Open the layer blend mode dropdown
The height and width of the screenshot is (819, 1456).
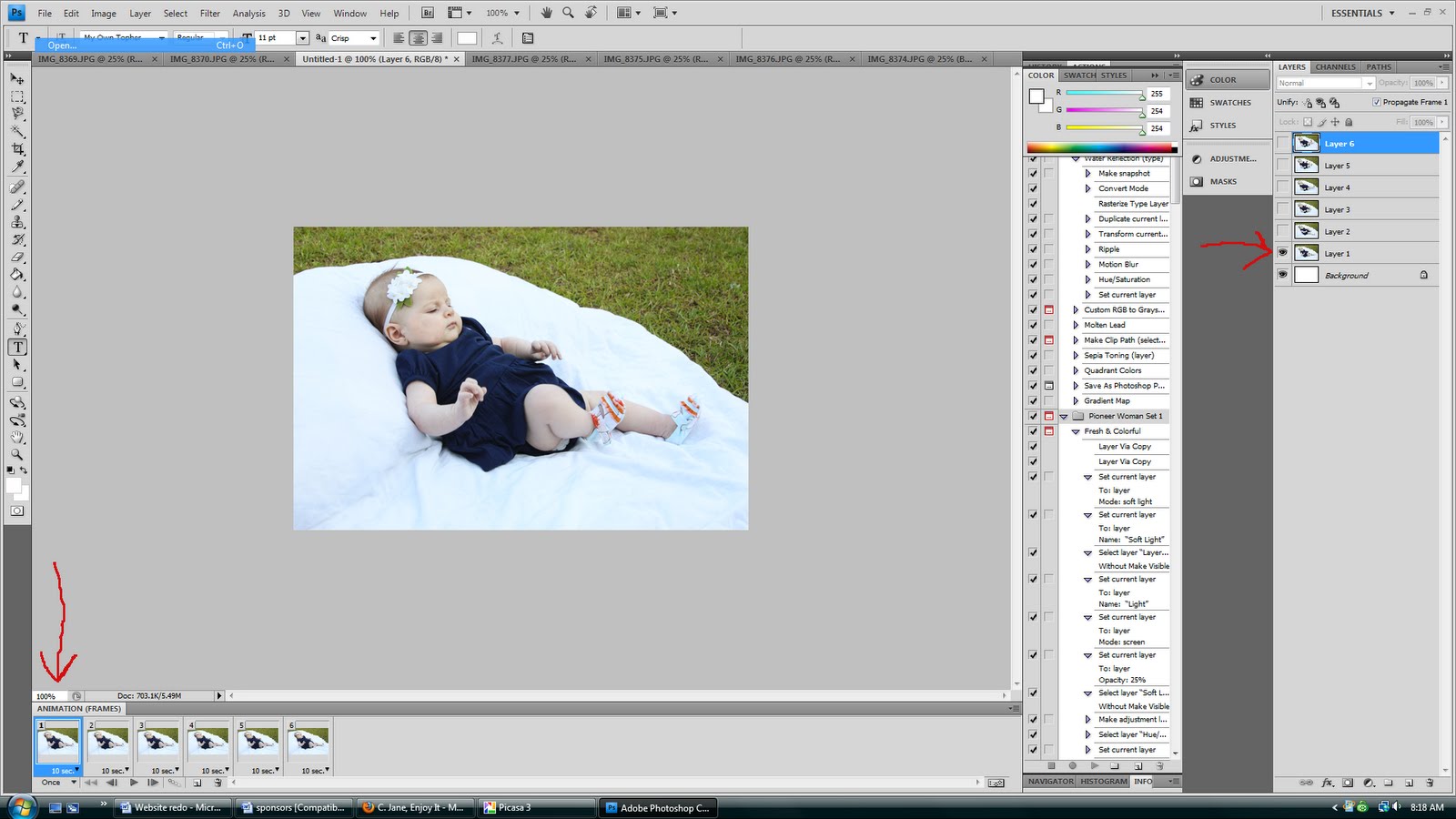1325,83
